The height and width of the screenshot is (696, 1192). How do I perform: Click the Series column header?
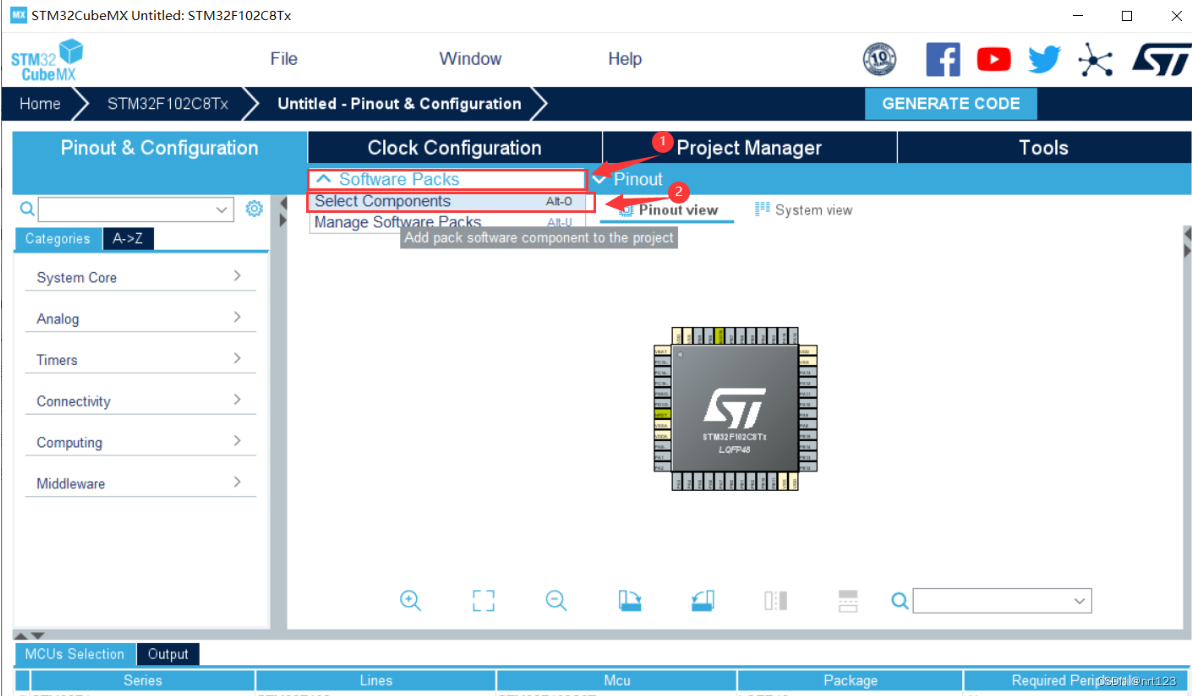click(142, 680)
